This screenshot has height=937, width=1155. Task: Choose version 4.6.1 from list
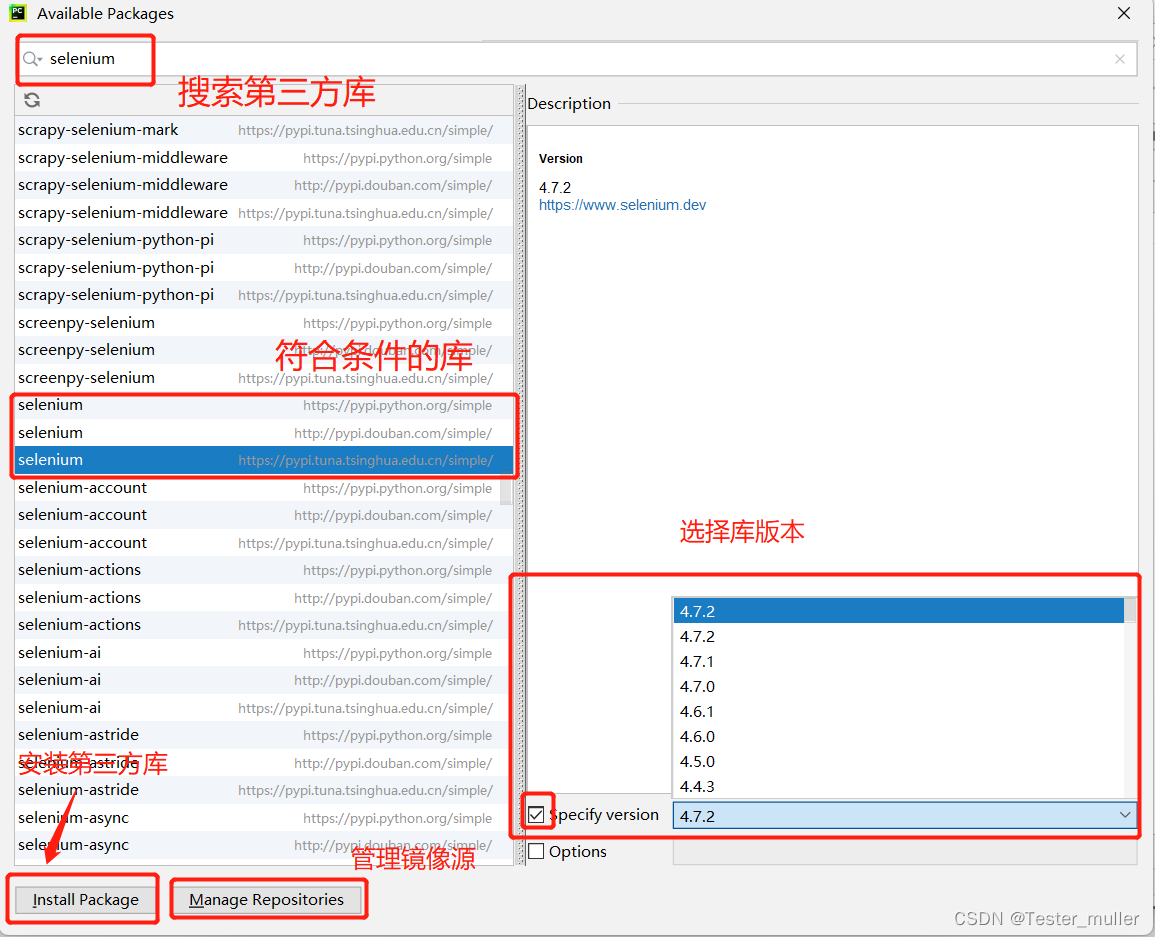pyautogui.click(x=898, y=712)
